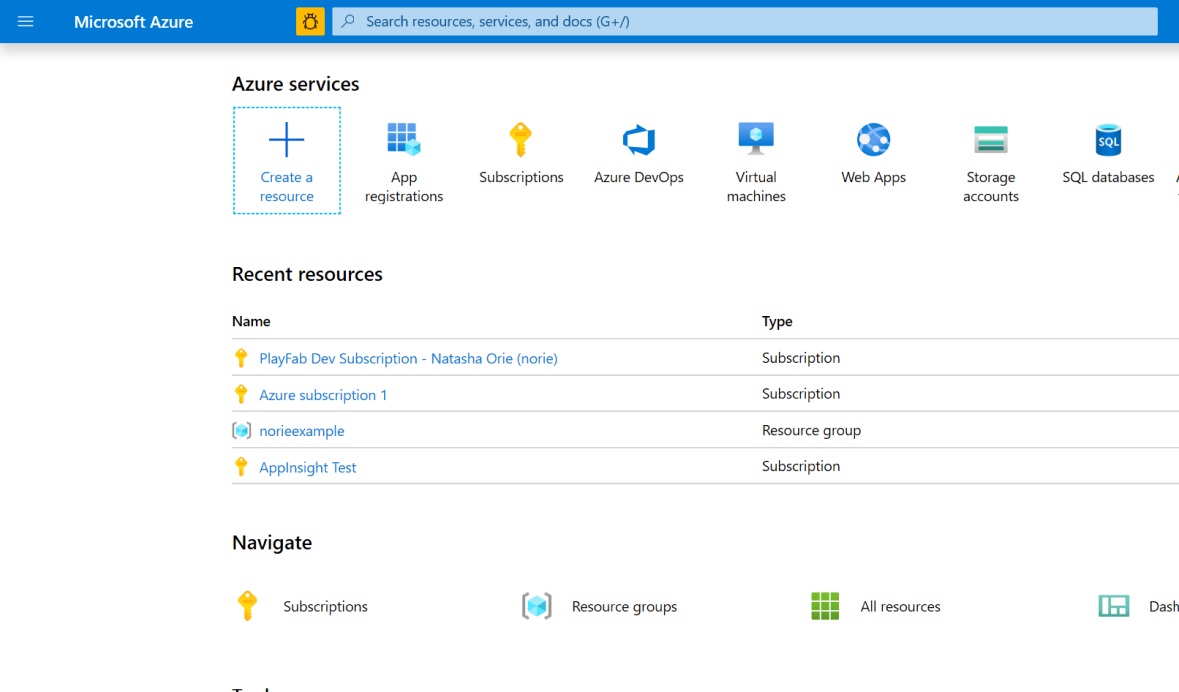Open the Azure subscription 1 resource
This screenshot has width=1179, height=692.
(323, 394)
